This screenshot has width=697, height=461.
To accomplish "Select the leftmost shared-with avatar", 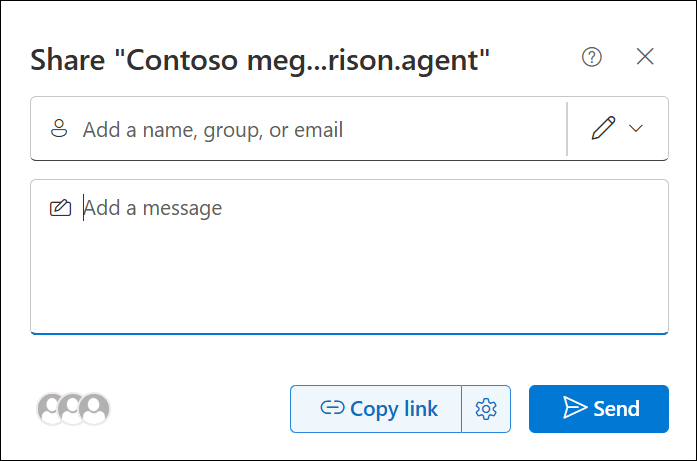I will point(50,409).
